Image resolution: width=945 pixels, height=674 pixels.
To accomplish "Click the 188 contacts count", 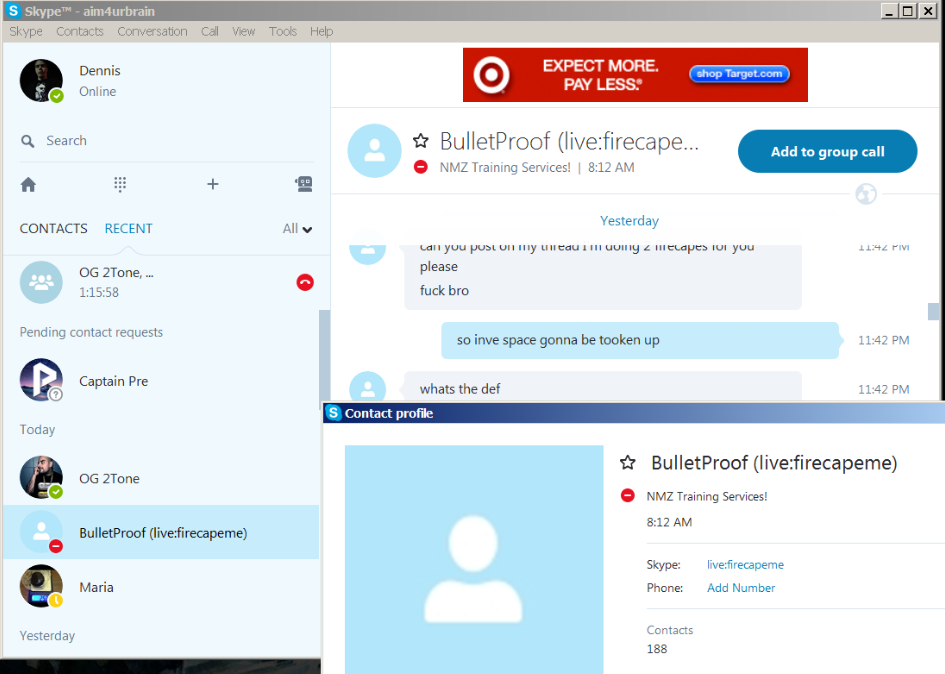I will coord(657,649).
